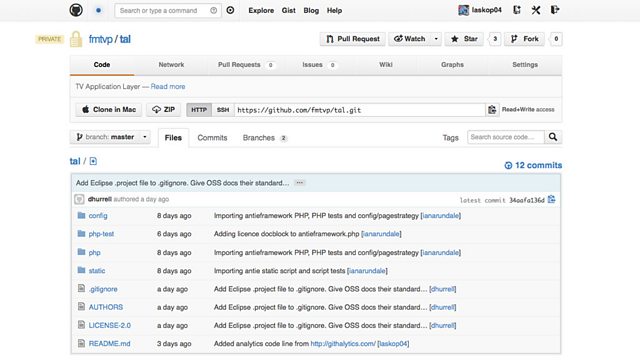This screenshot has height=360, width=640.
Task: Click the sign out icon
Action: [555, 10]
